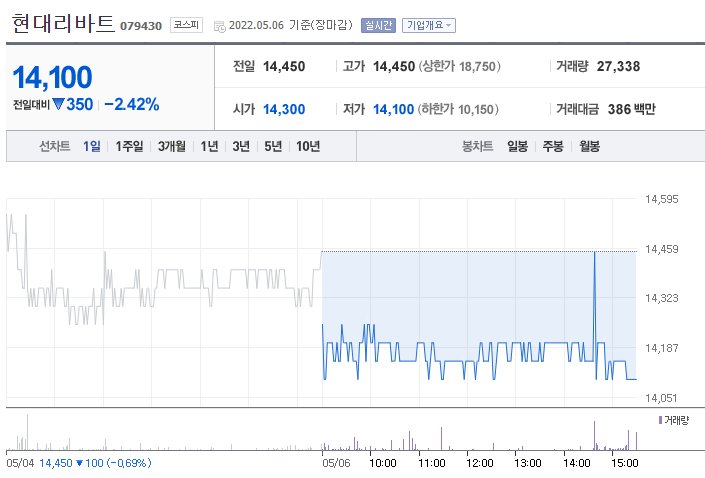The image size is (705, 478).
Task: Click the 현대리바트 stock name heading
Action: (62, 23)
